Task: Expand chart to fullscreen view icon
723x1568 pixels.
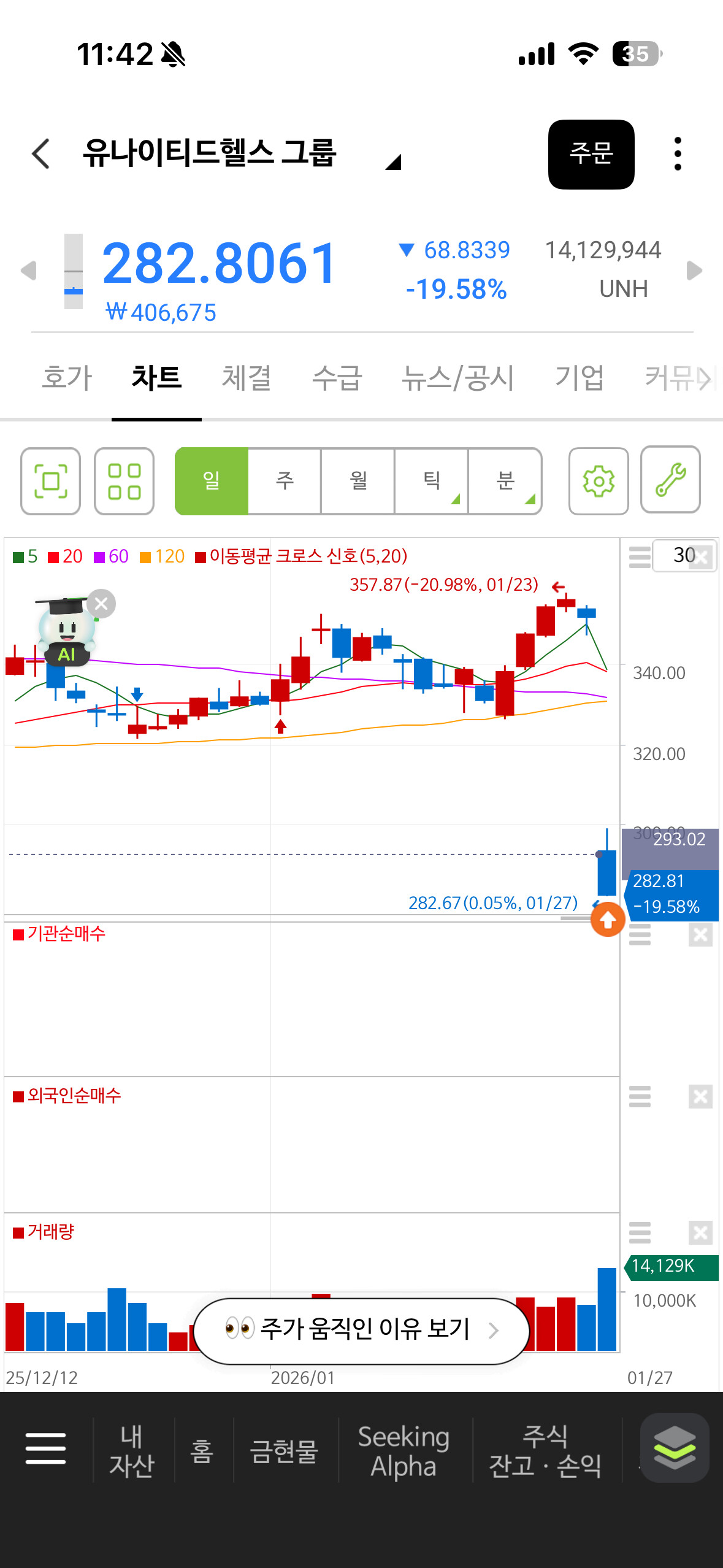Action: [50, 481]
